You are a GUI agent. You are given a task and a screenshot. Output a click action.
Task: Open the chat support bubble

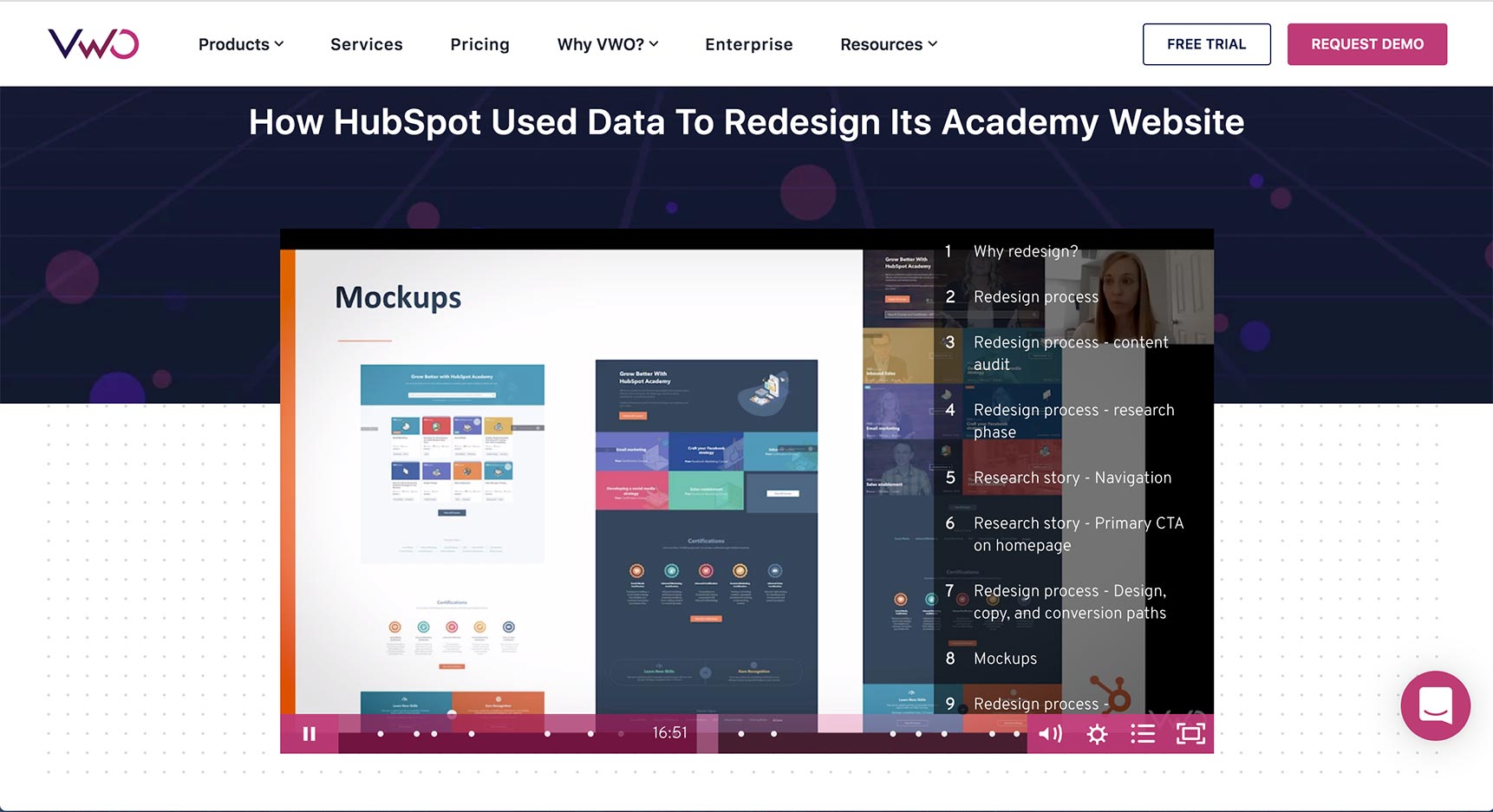1435,705
